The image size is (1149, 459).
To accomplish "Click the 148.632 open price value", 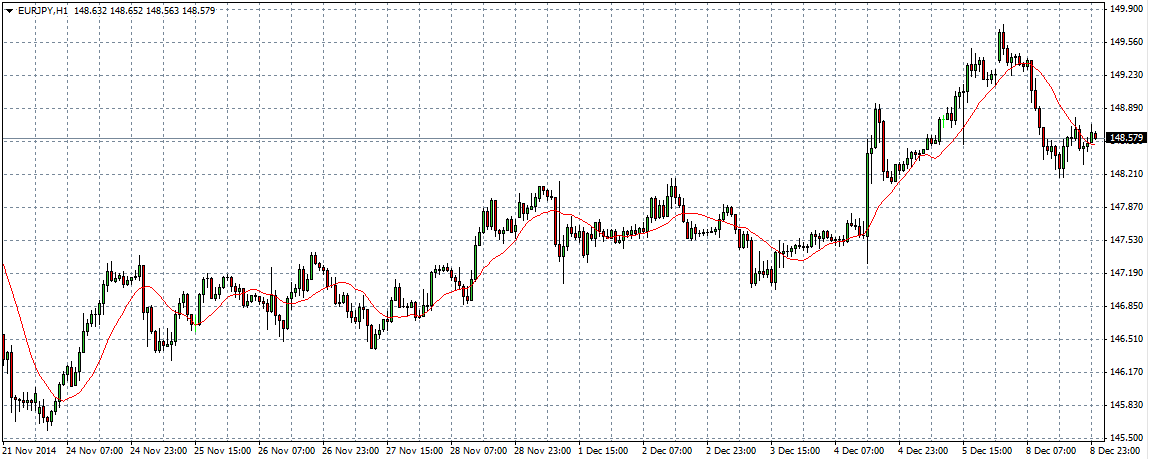I will 90,12.
